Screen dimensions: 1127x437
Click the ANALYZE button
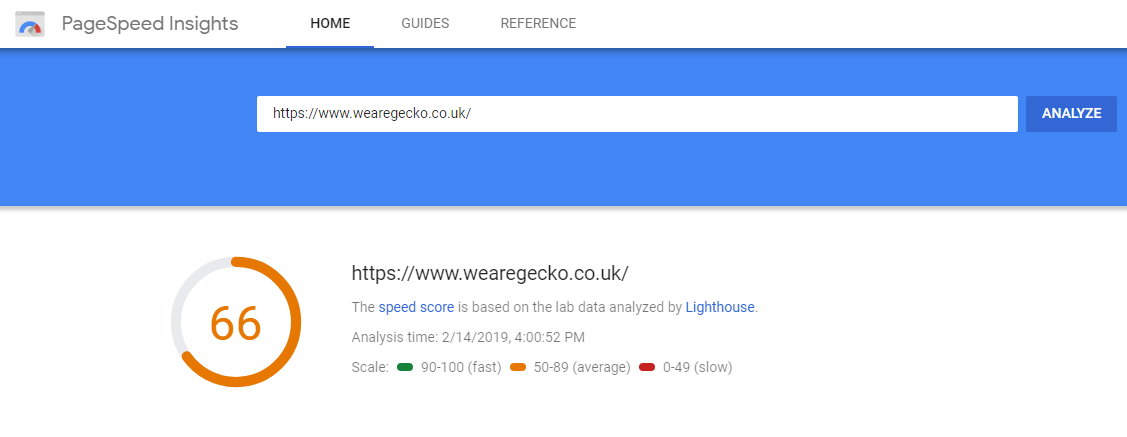pyautogui.click(x=1072, y=114)
